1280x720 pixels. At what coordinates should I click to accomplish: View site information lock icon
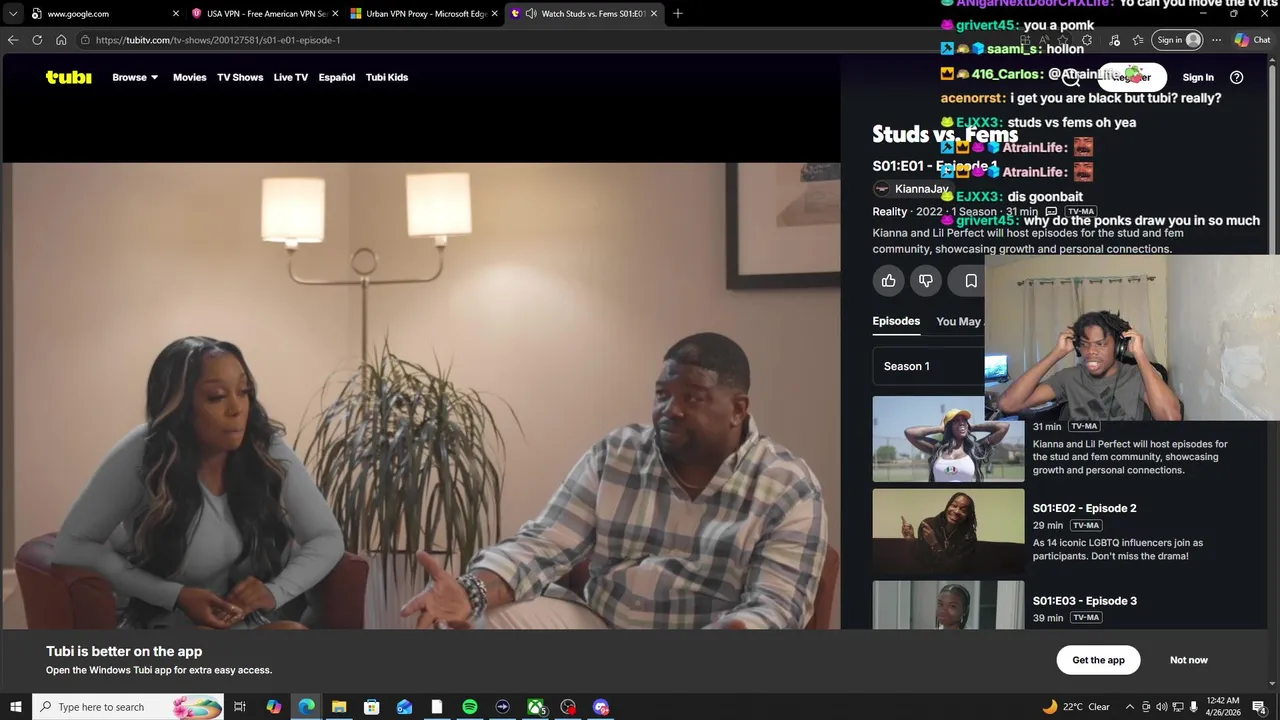(x=86, y=40)
